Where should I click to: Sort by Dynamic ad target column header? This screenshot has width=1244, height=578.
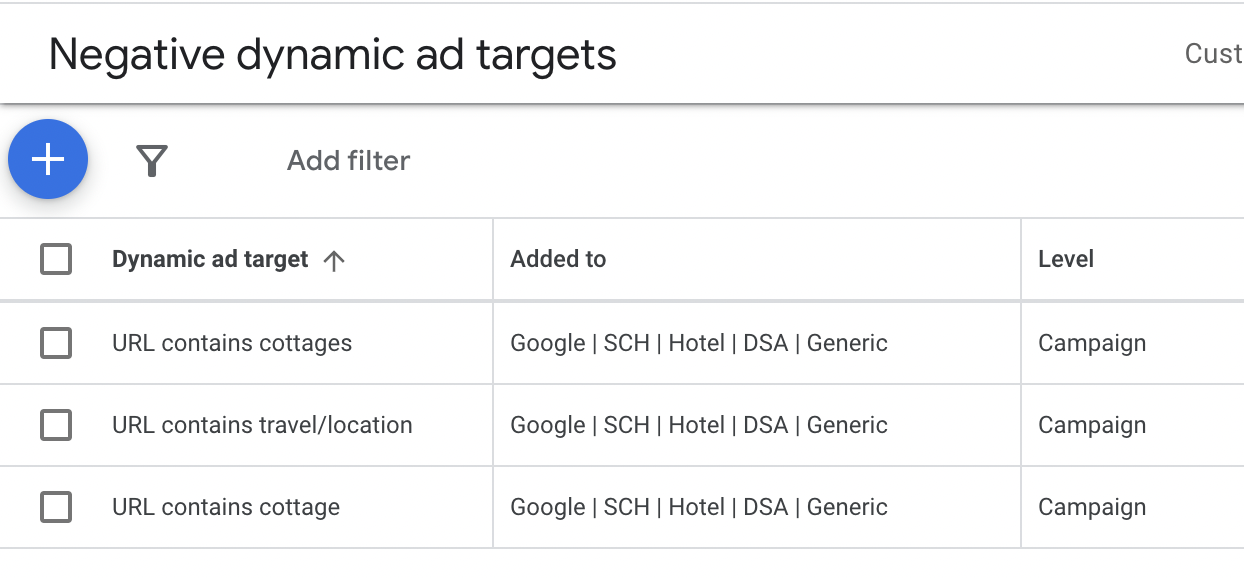pyautogui.click(x=210, y=259)
